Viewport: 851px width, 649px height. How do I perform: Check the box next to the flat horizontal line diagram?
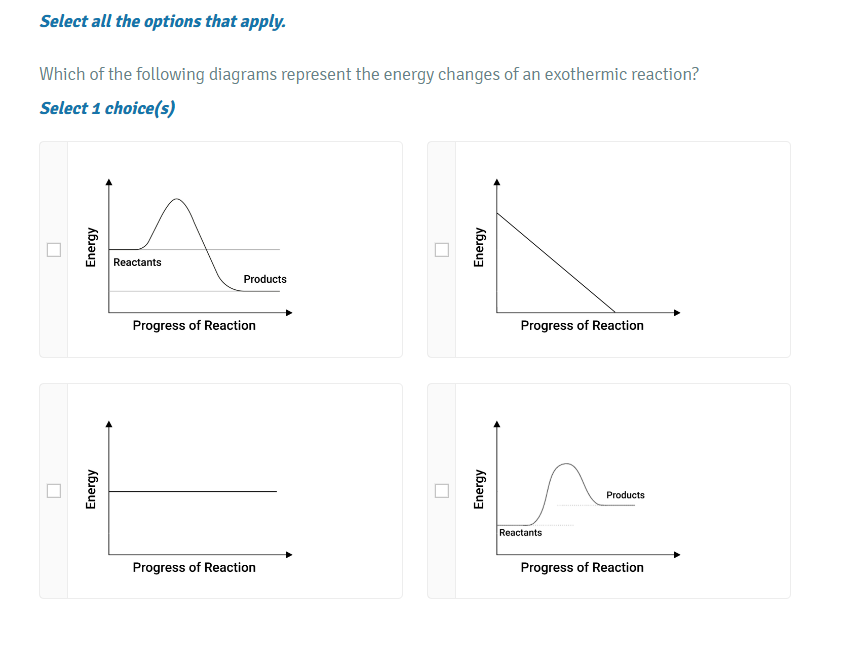pyautogui.click(x=53, y=490)
